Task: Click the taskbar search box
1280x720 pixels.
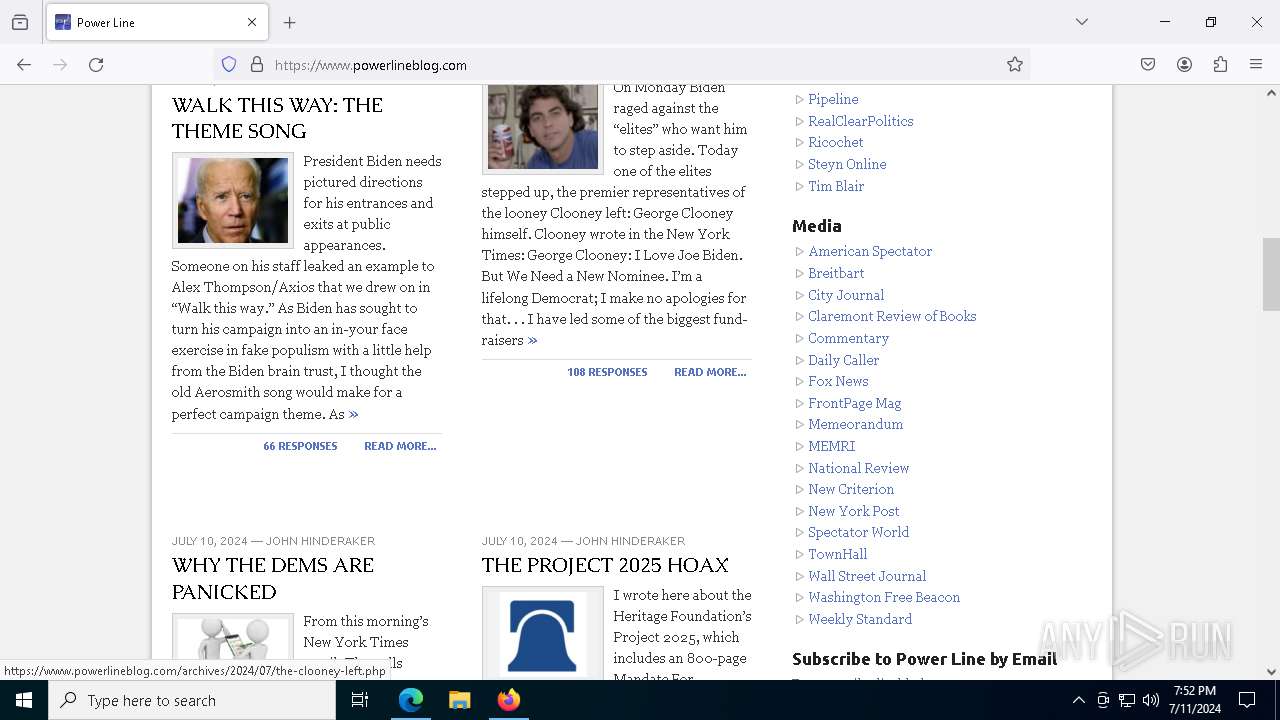Action: coord(192,700)
